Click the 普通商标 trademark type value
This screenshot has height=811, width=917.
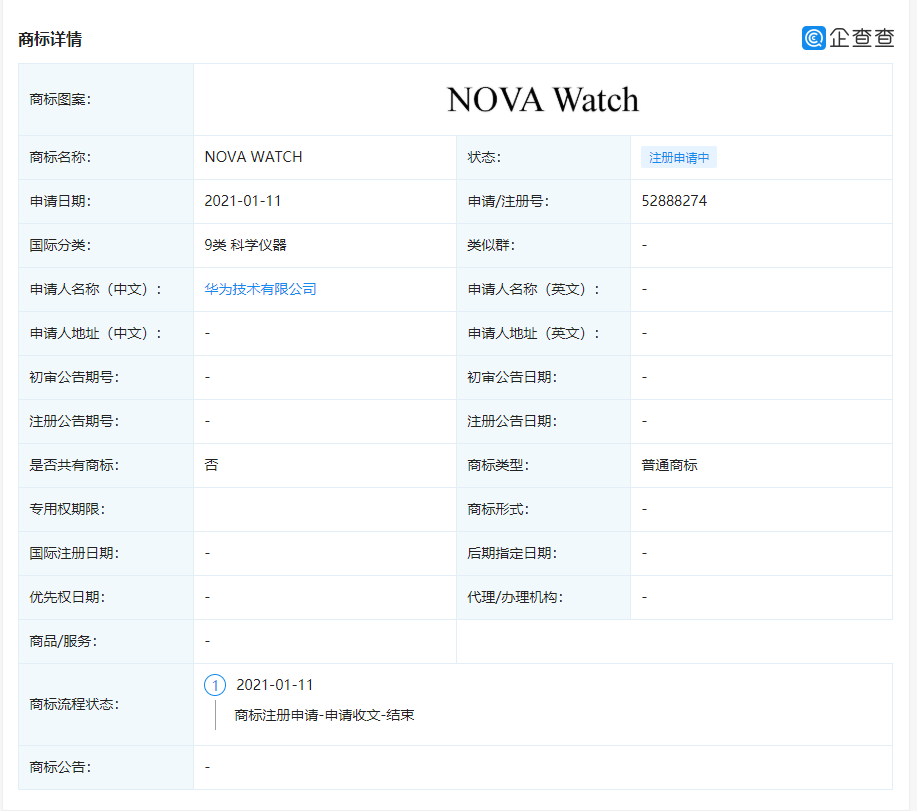coord(669,465)
